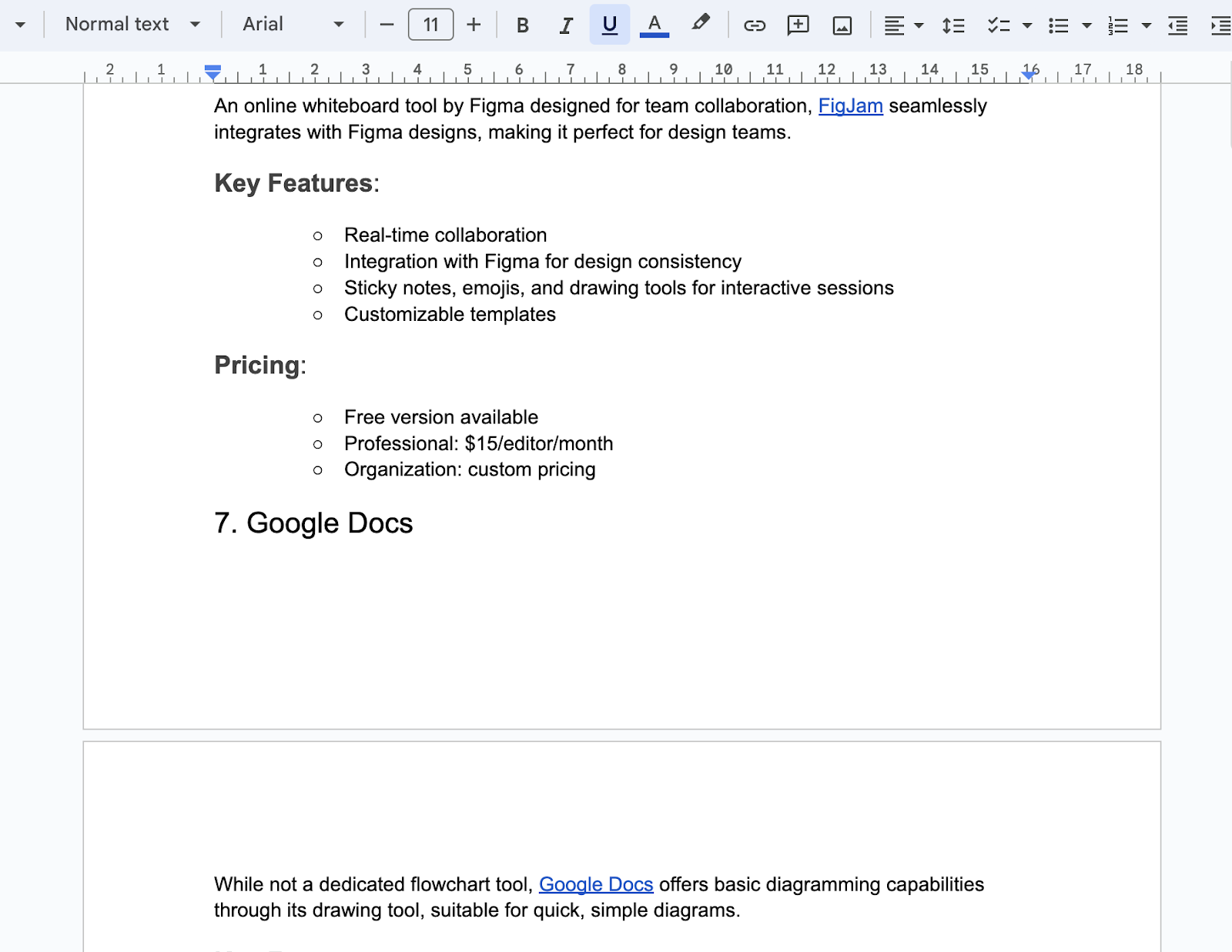Image resolution: width=1232 pixels, height=952 pixels.
Task: Increase font size with plus button
Action: [x=474, y=25]
